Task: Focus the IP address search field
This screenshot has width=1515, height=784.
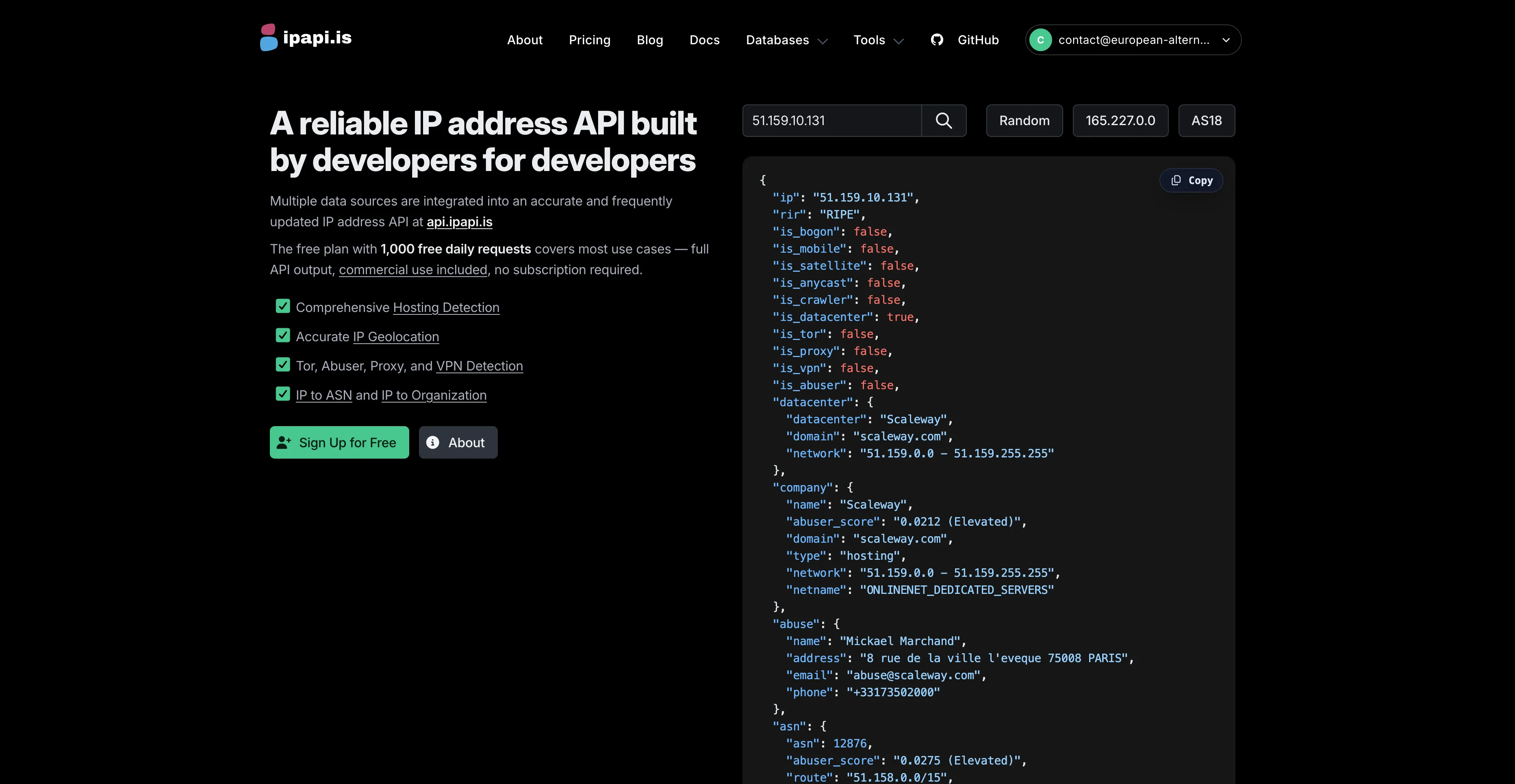Action: click(x=831, y=121)
